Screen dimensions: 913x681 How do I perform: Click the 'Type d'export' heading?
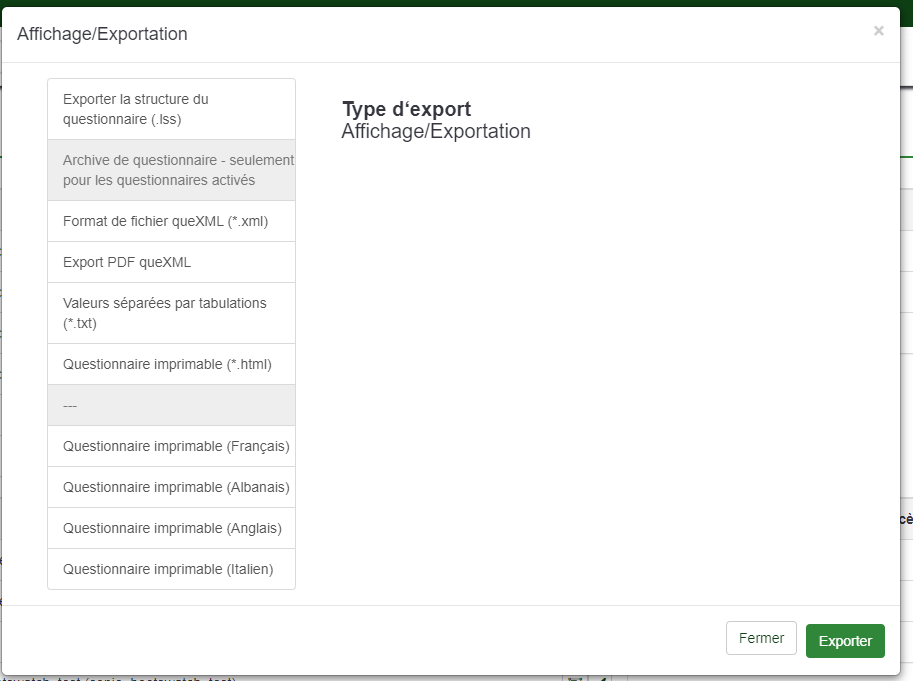coord(406,109)
